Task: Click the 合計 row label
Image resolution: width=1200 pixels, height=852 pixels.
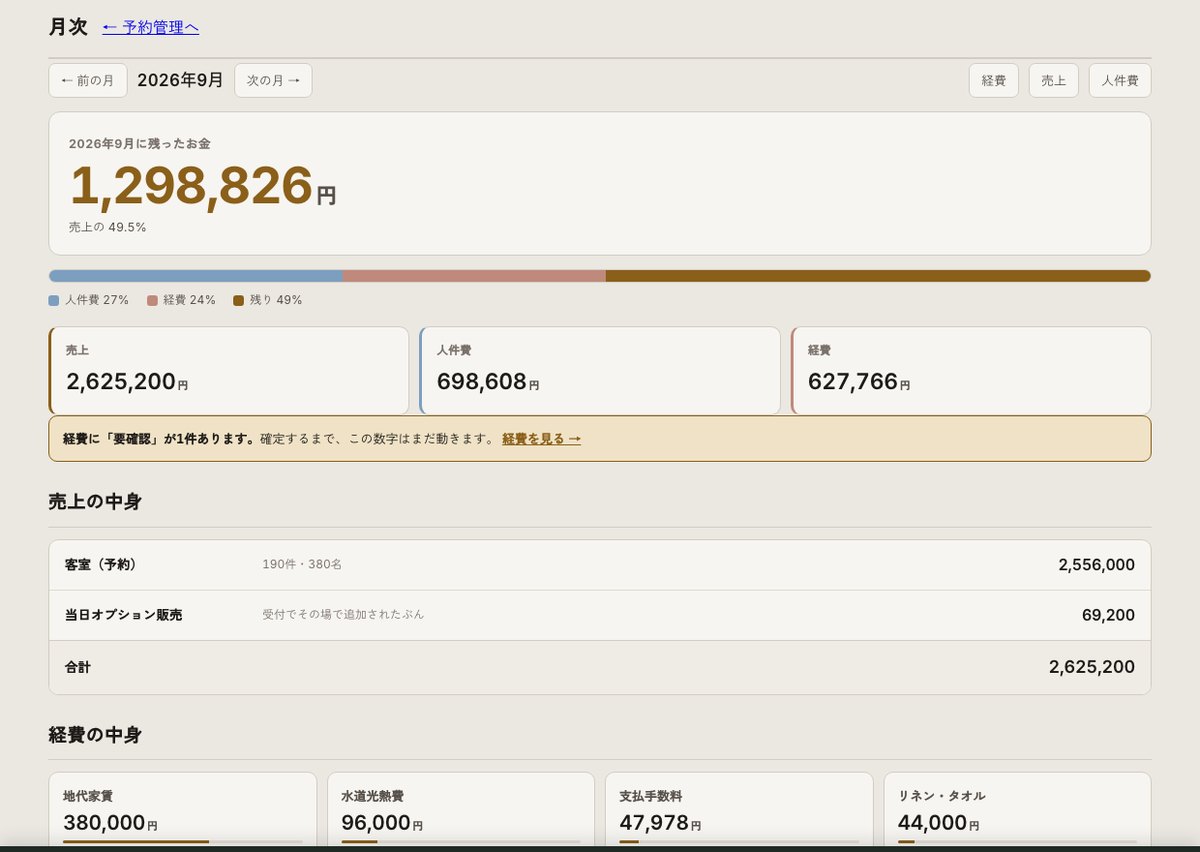Action: coord(78,667)
